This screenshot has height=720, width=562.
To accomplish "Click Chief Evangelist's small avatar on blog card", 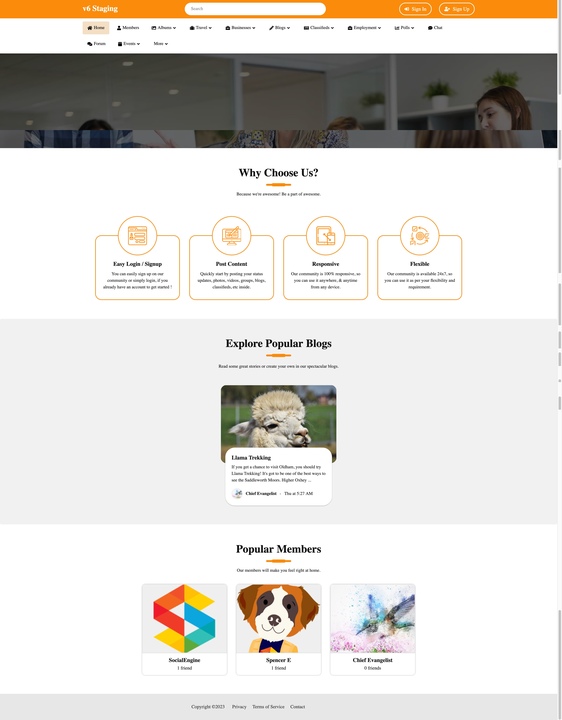I will tap(237, 494).
